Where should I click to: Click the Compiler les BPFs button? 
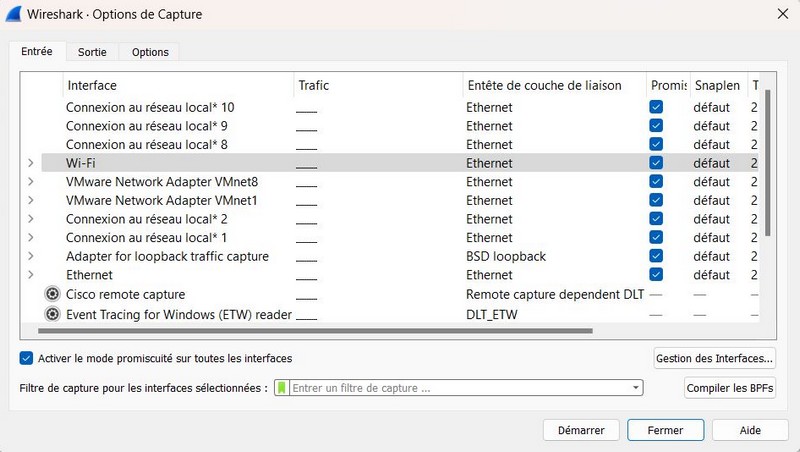pyautogui.click(x=729, y=388)
